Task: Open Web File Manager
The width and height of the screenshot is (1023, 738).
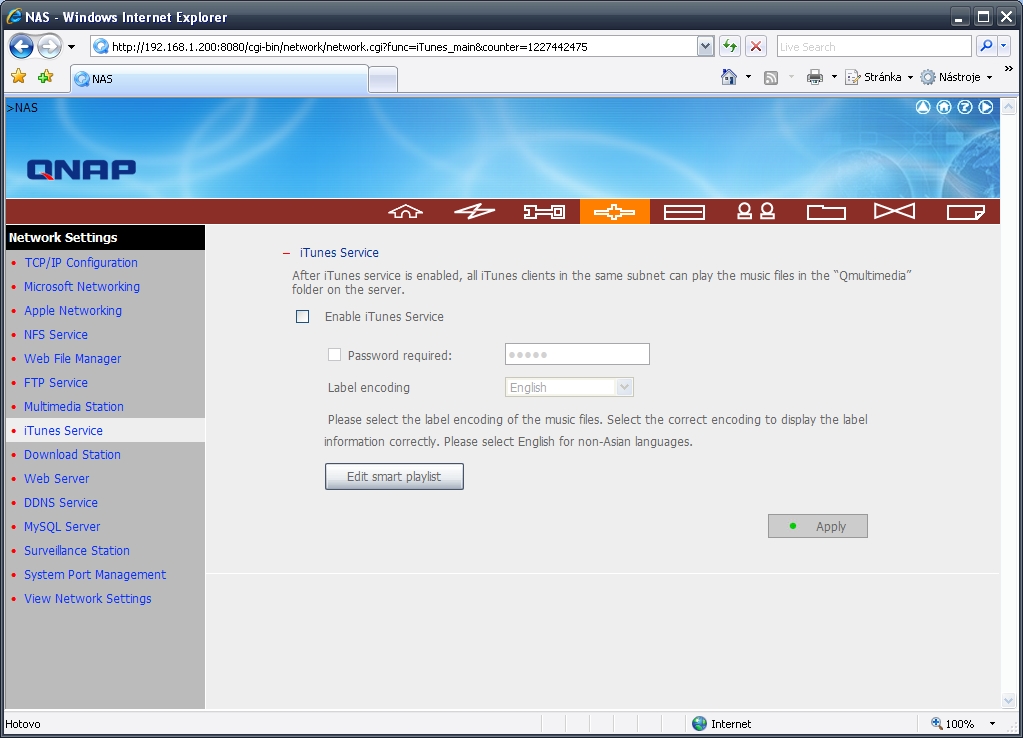Action: 72,359
